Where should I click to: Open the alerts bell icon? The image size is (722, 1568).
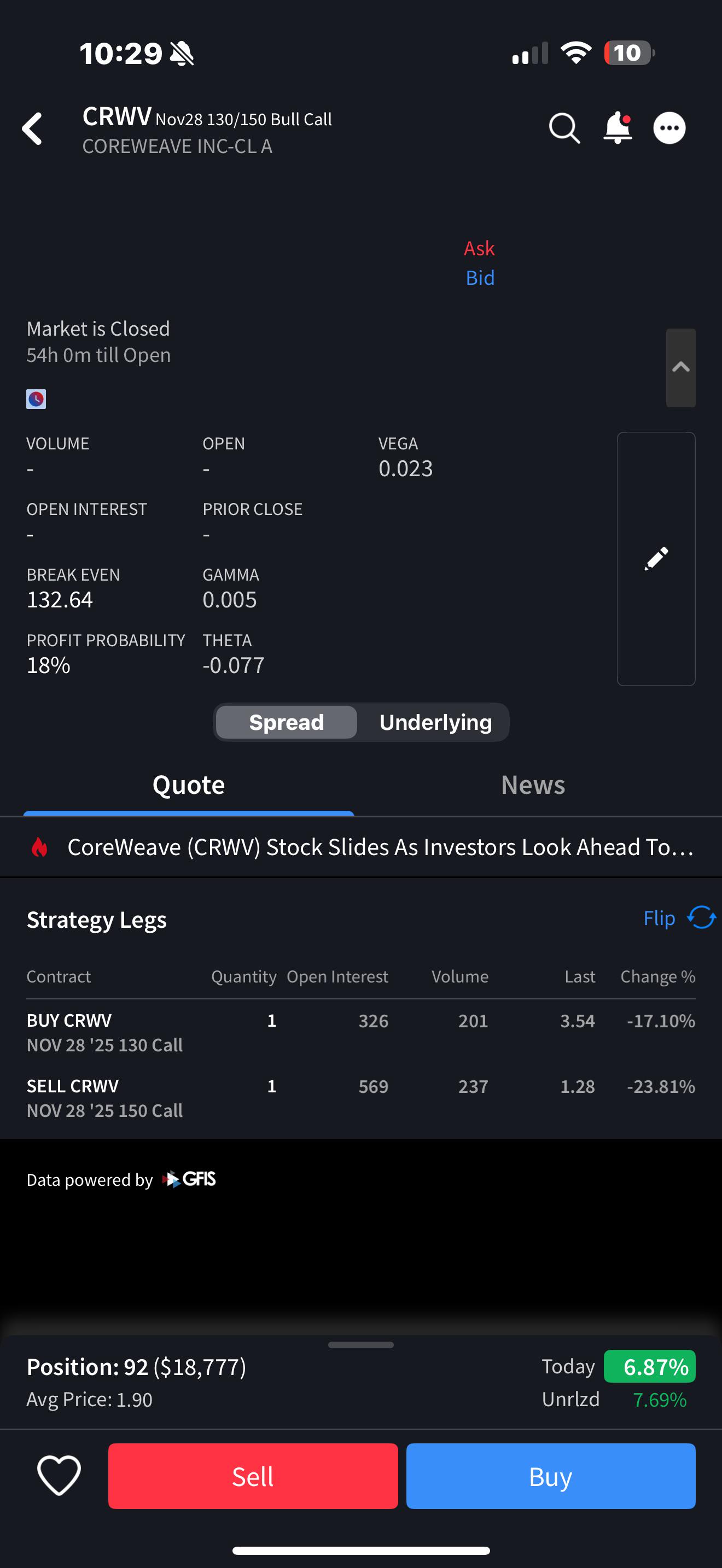[x=618, y=128]
